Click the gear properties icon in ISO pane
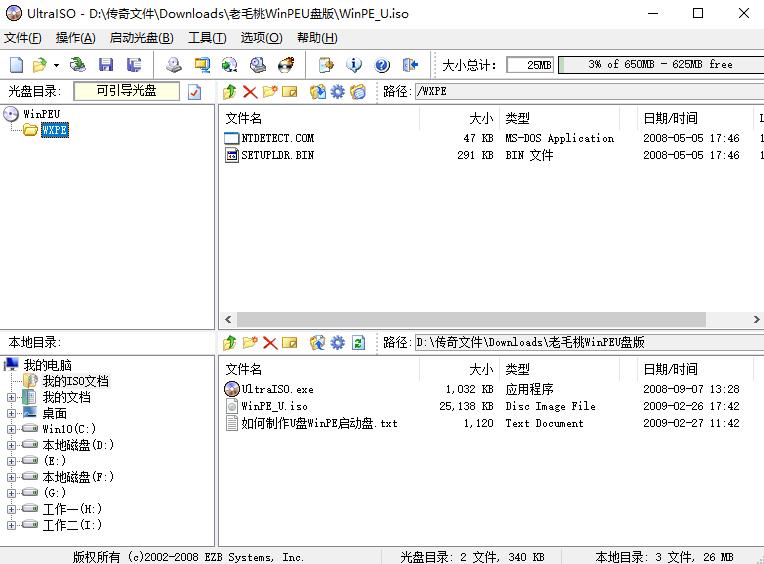The width and height of the screenshot is (764, 564). pos(338,92)
